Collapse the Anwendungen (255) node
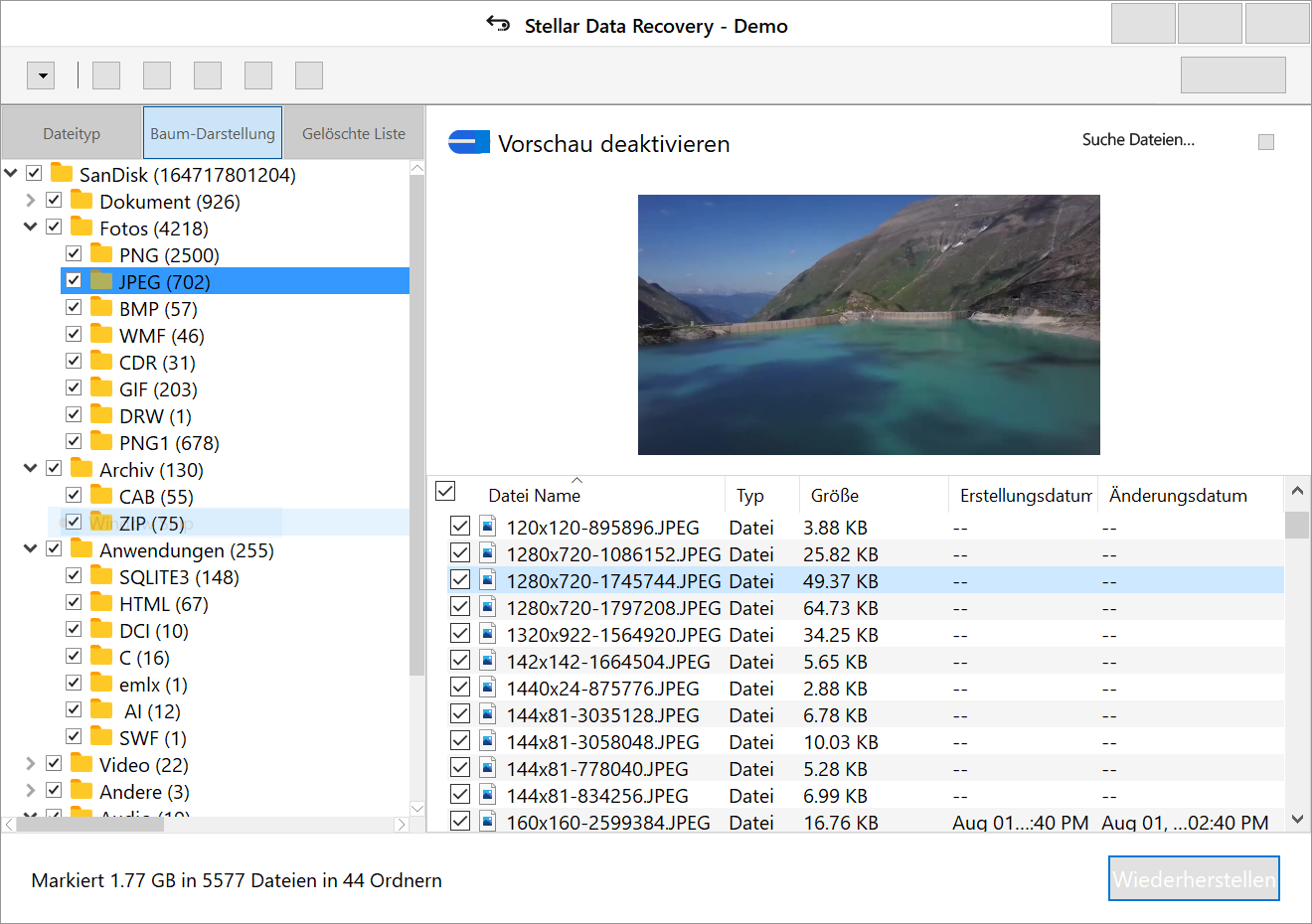Image resolution: width=1312 pixels, height=924 pixels. 31,548
